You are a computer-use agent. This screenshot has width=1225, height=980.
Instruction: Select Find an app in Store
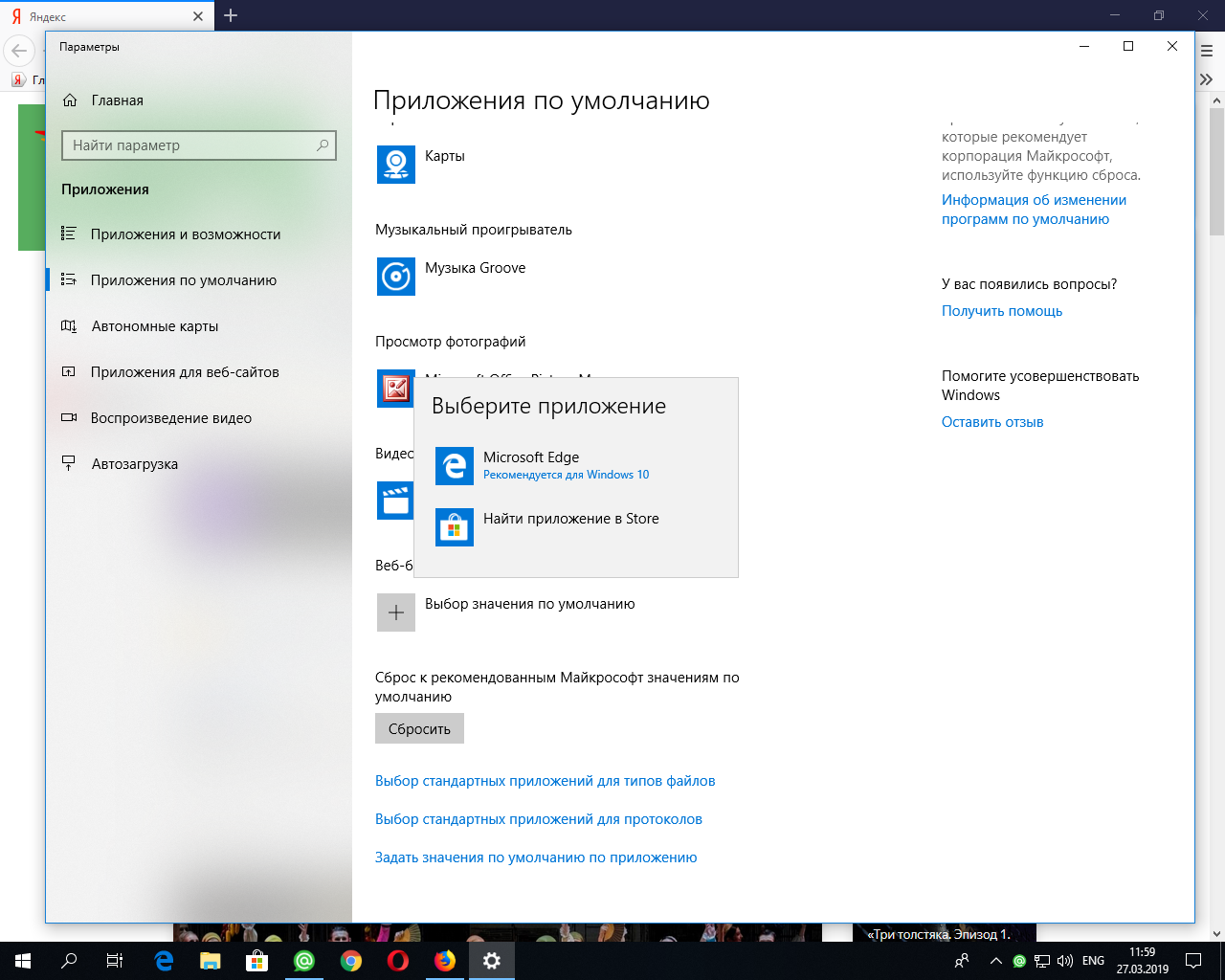click(x=576, y=527)
